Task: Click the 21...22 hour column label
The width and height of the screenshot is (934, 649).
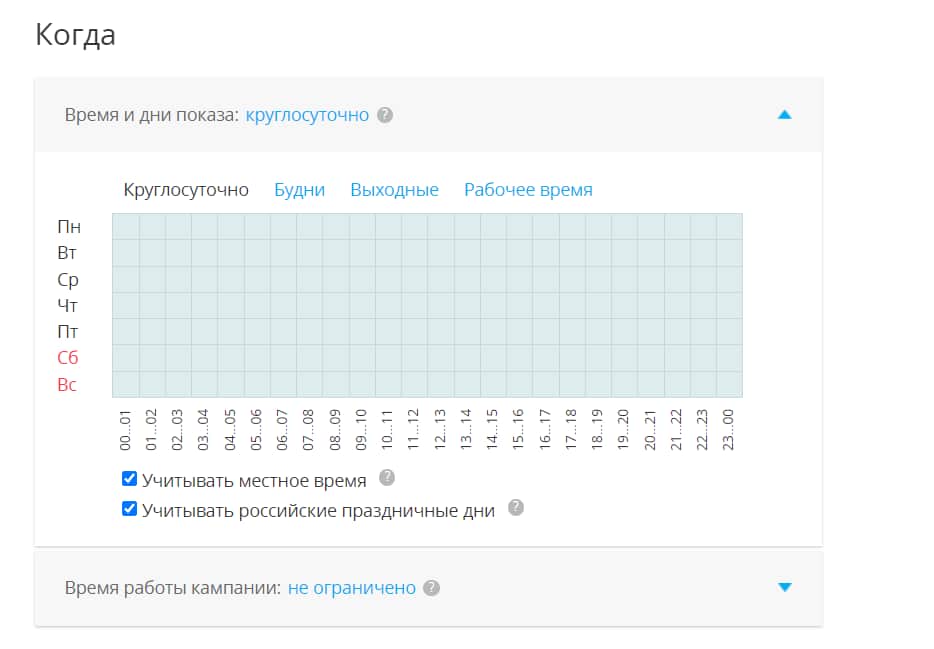Action: coord(676,430)
